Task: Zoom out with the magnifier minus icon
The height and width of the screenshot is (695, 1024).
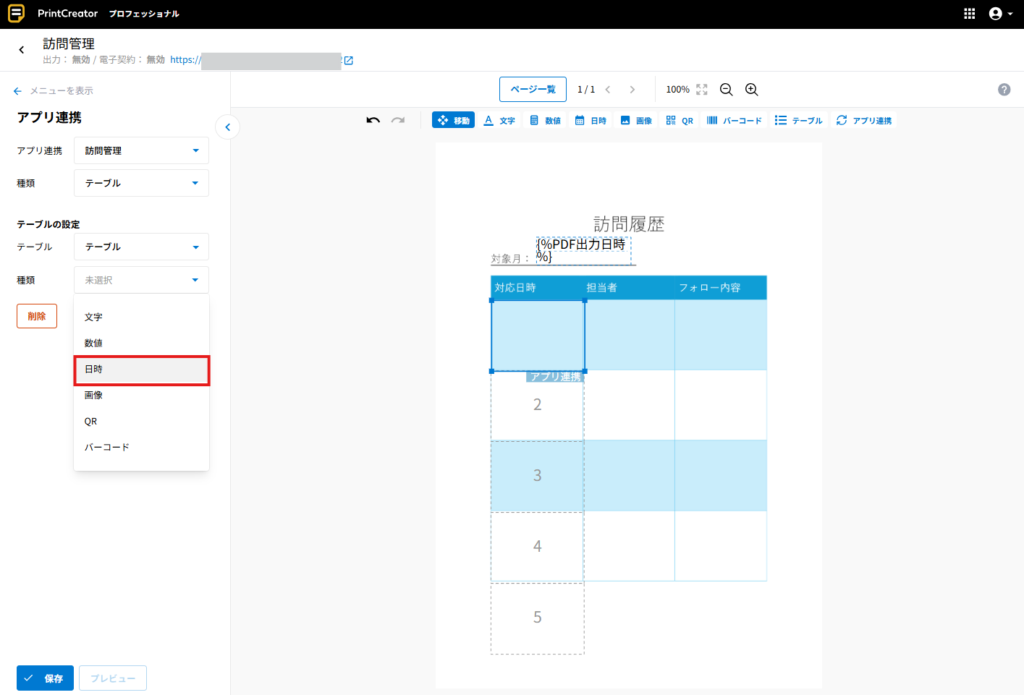Action: [727, 89]
